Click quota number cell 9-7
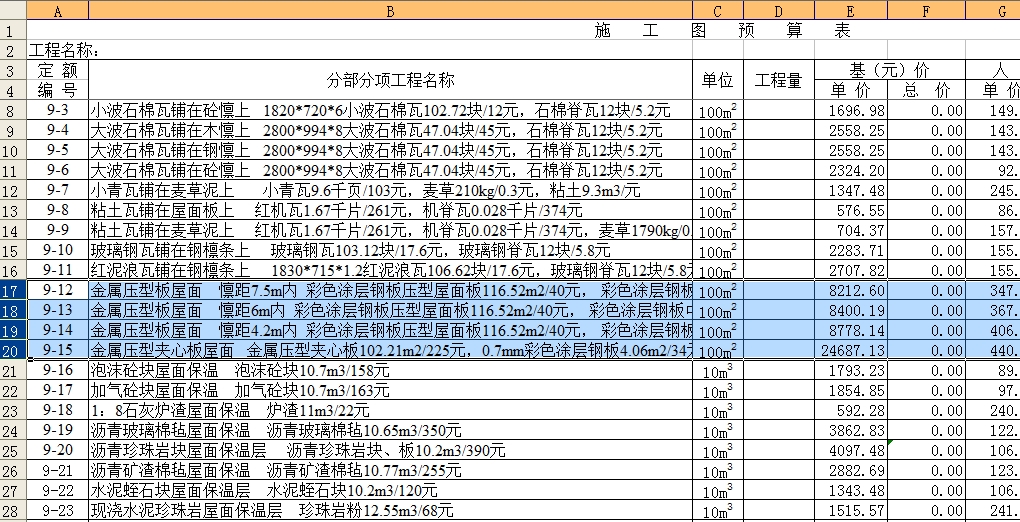The height and width of the screenshot is (522, 1020). click(x=57, y=190)
